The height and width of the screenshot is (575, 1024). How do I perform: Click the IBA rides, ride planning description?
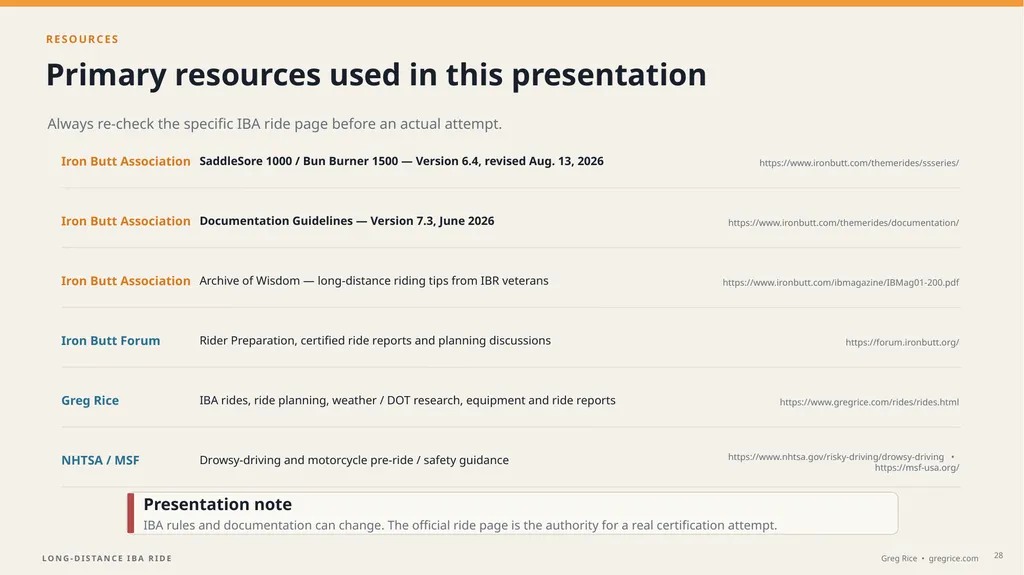click(408, 401)
